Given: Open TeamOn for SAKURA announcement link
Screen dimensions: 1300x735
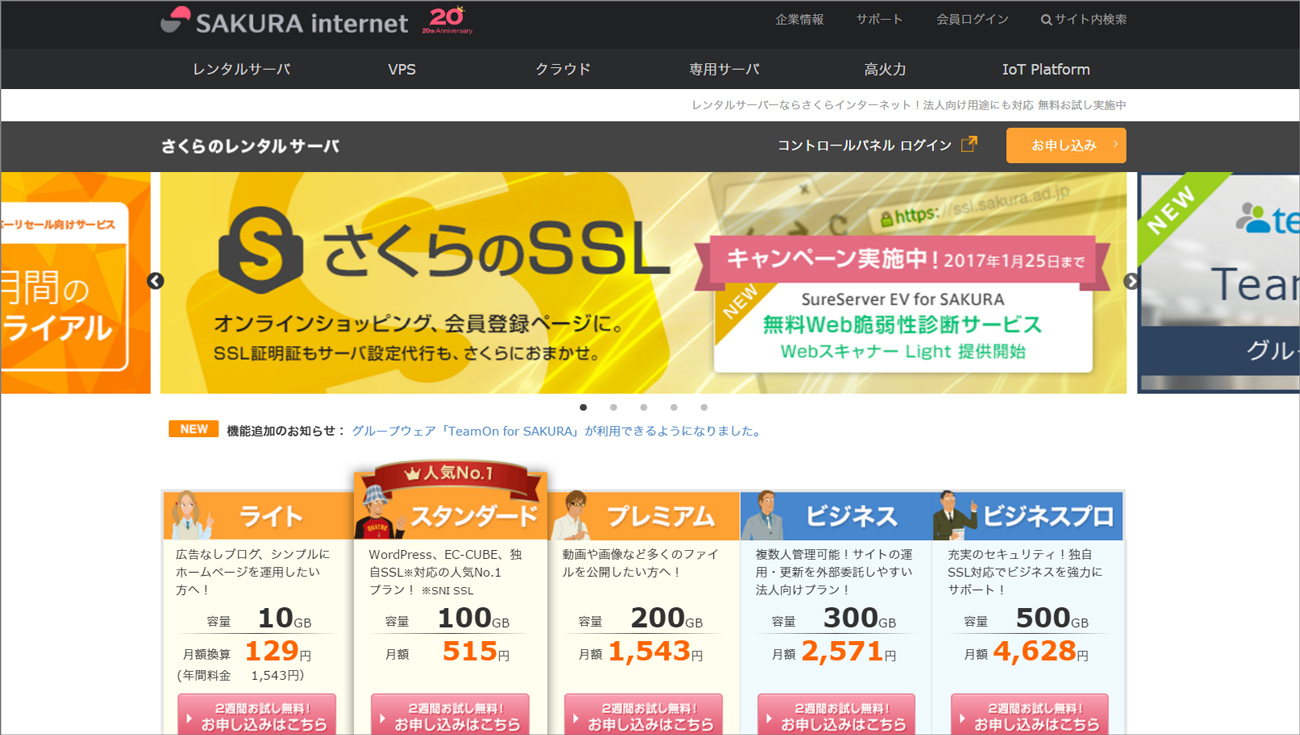Looking at the screenshot, I should pyautogui.click(x=558, y=431).
